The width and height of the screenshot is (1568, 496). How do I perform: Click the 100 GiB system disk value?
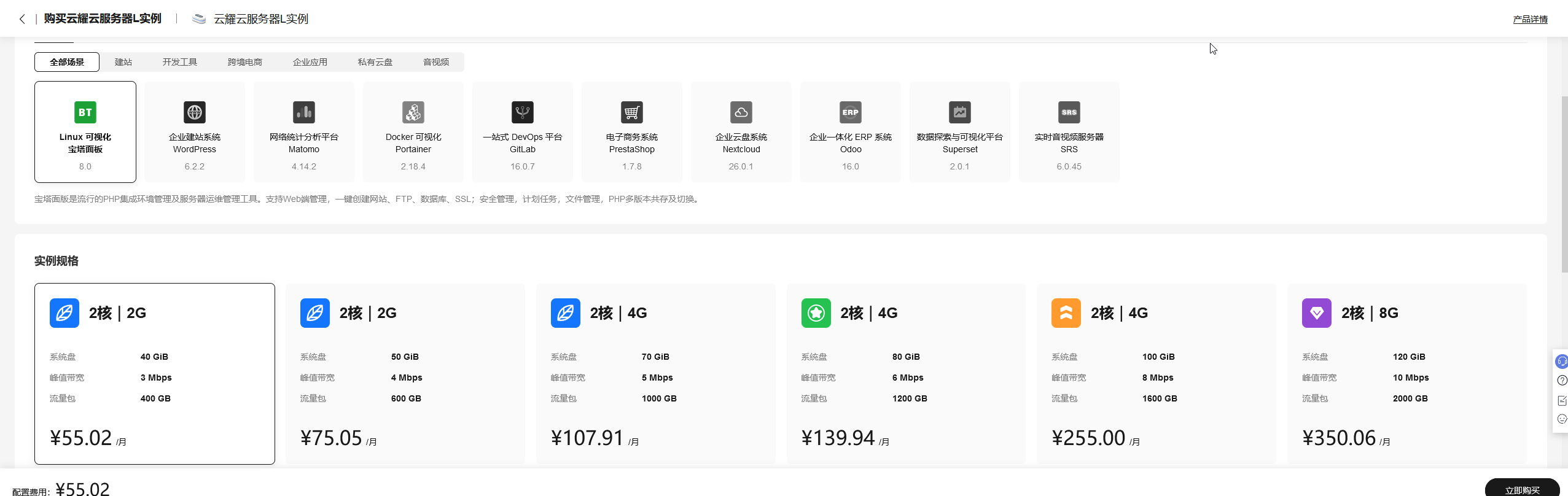[1158, 357]
